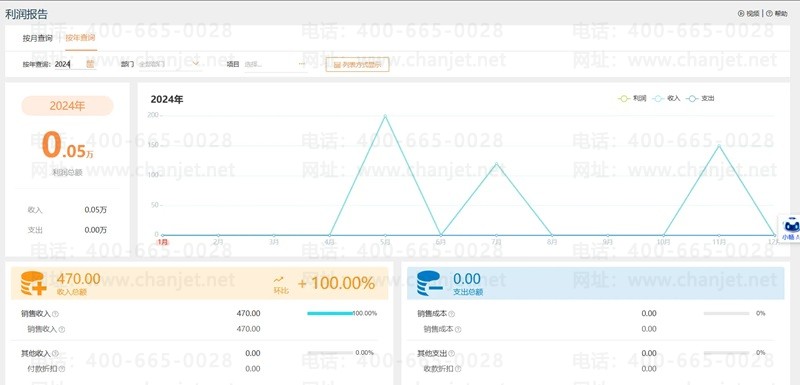
Task: Click the orange income coins plus icon
Action: [33, 283]
